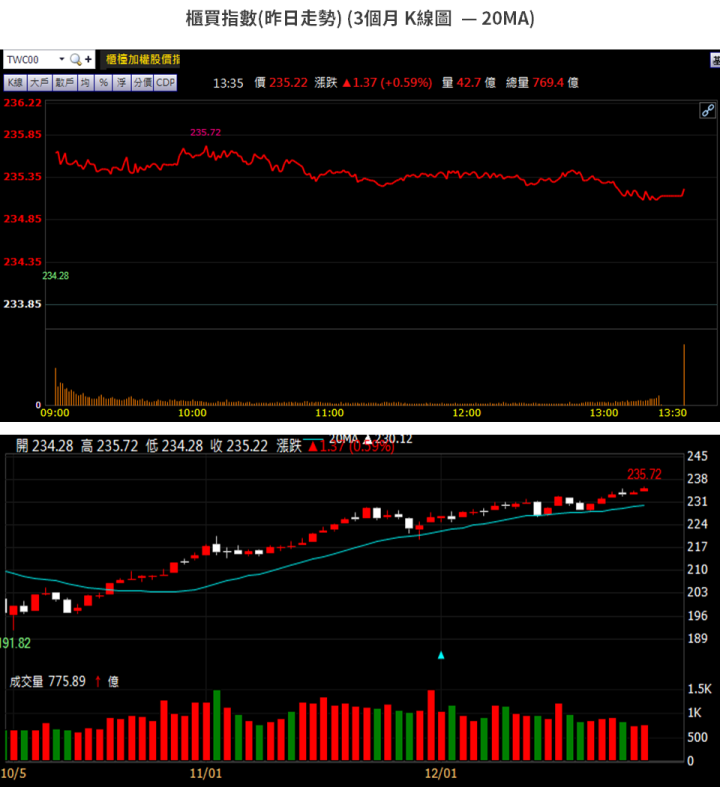
Task: Click the 量 42.7 億 volume reading
Action: point(469,82)
